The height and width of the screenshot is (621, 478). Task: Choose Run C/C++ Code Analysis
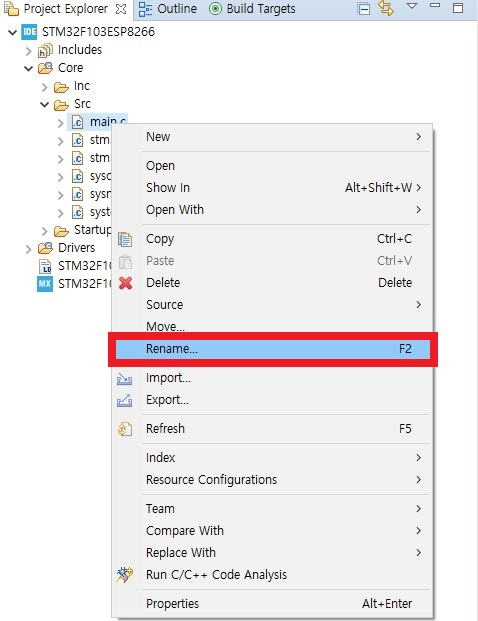click(x=272, y=575)
